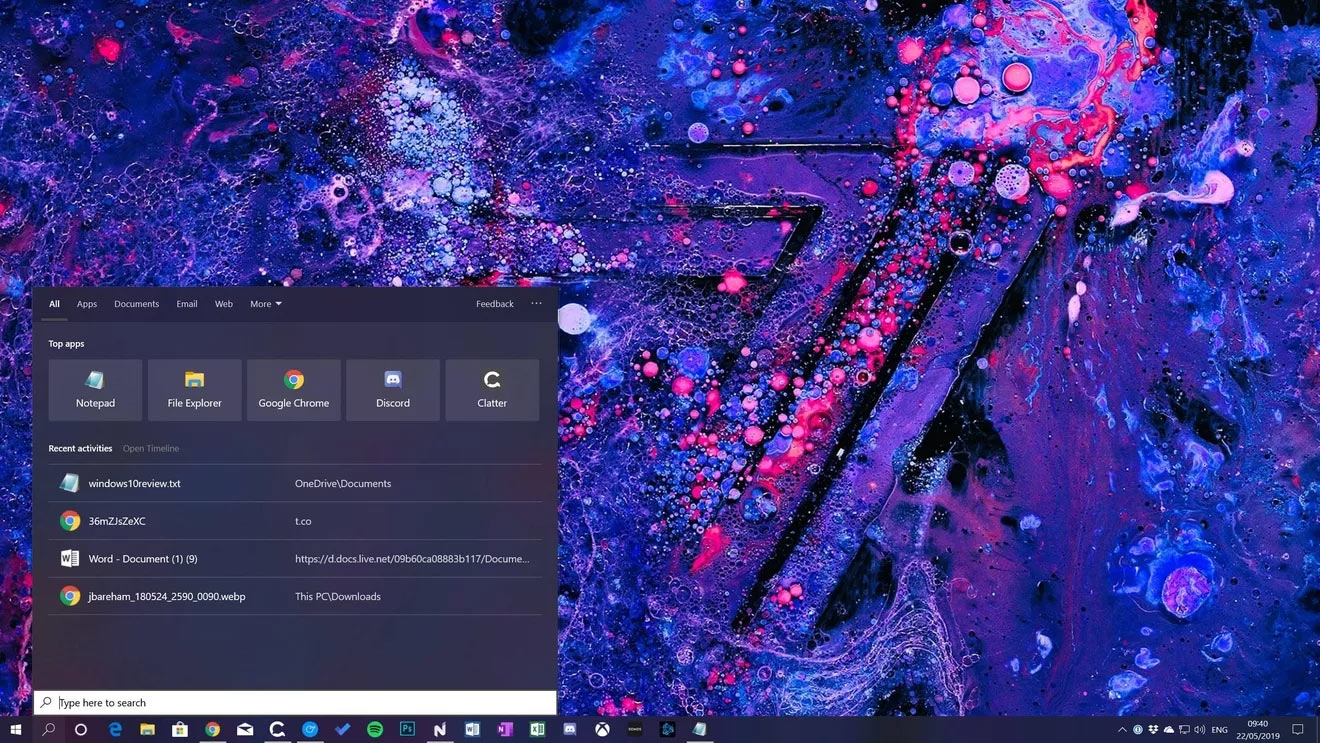This screenshot has width=1320, height=743.
Task: Open the three-dot options menu in search panel
Action: point(536,304)
